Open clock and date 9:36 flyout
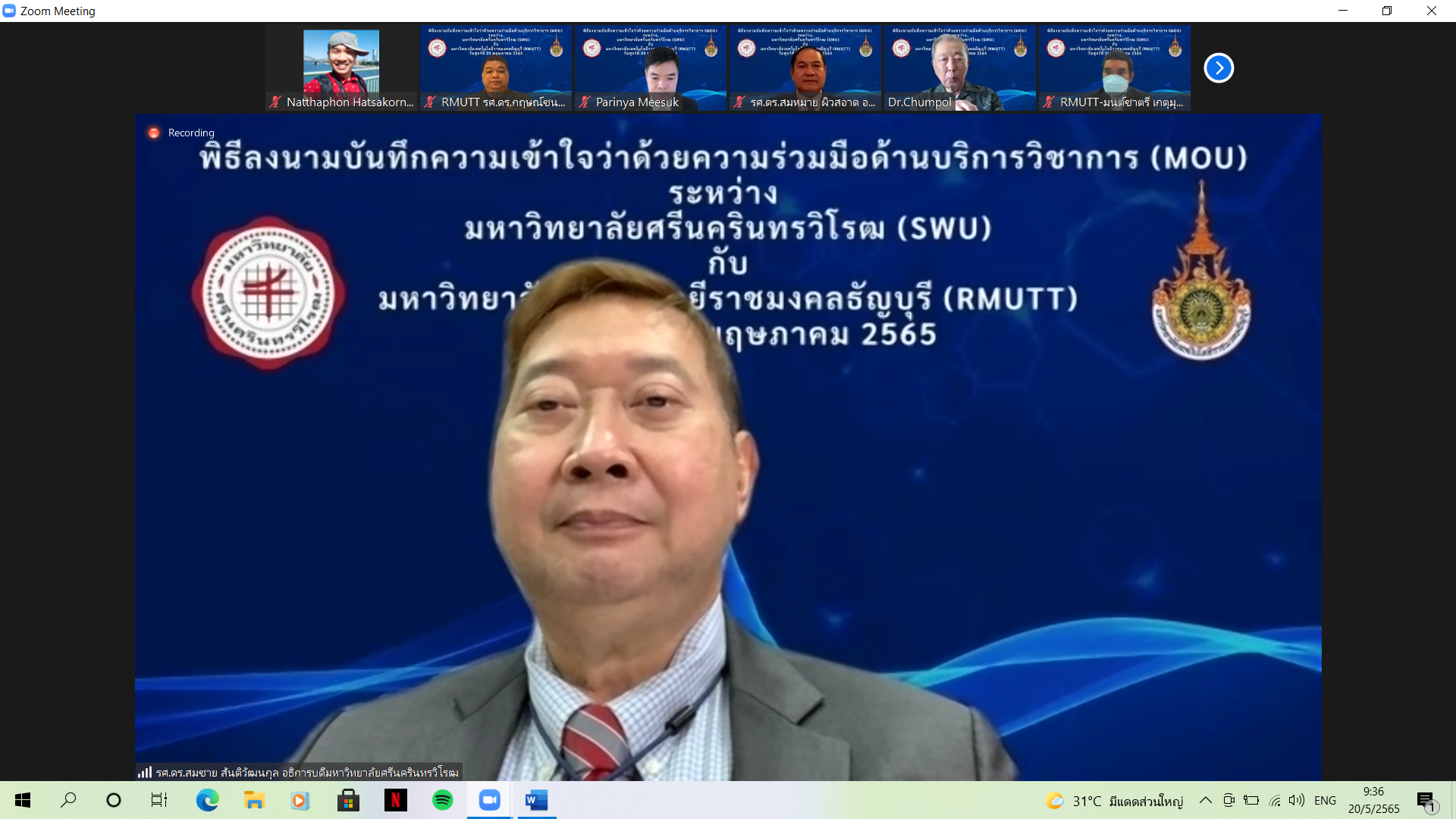The image size is (1456, 819). (x=1373, y=800)
